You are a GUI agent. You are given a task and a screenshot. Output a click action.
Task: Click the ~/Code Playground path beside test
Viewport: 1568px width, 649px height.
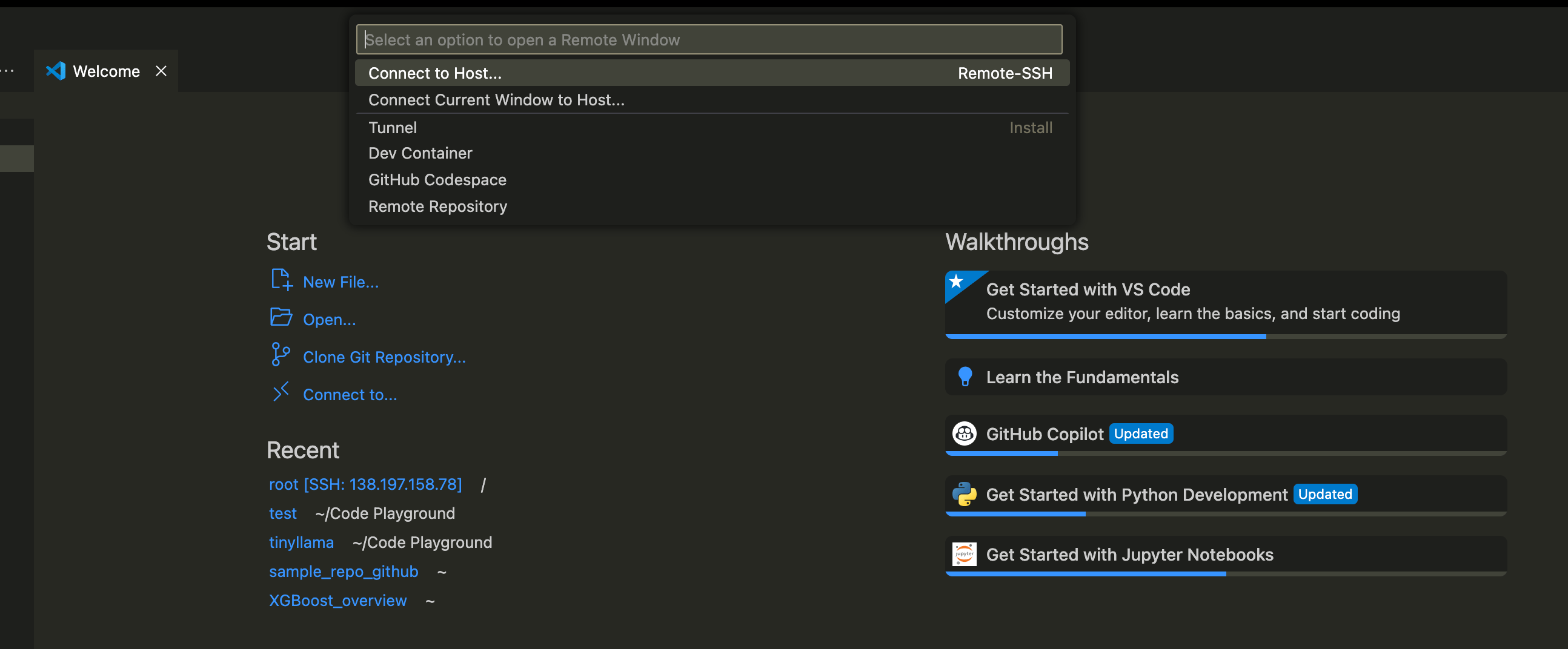385,513
